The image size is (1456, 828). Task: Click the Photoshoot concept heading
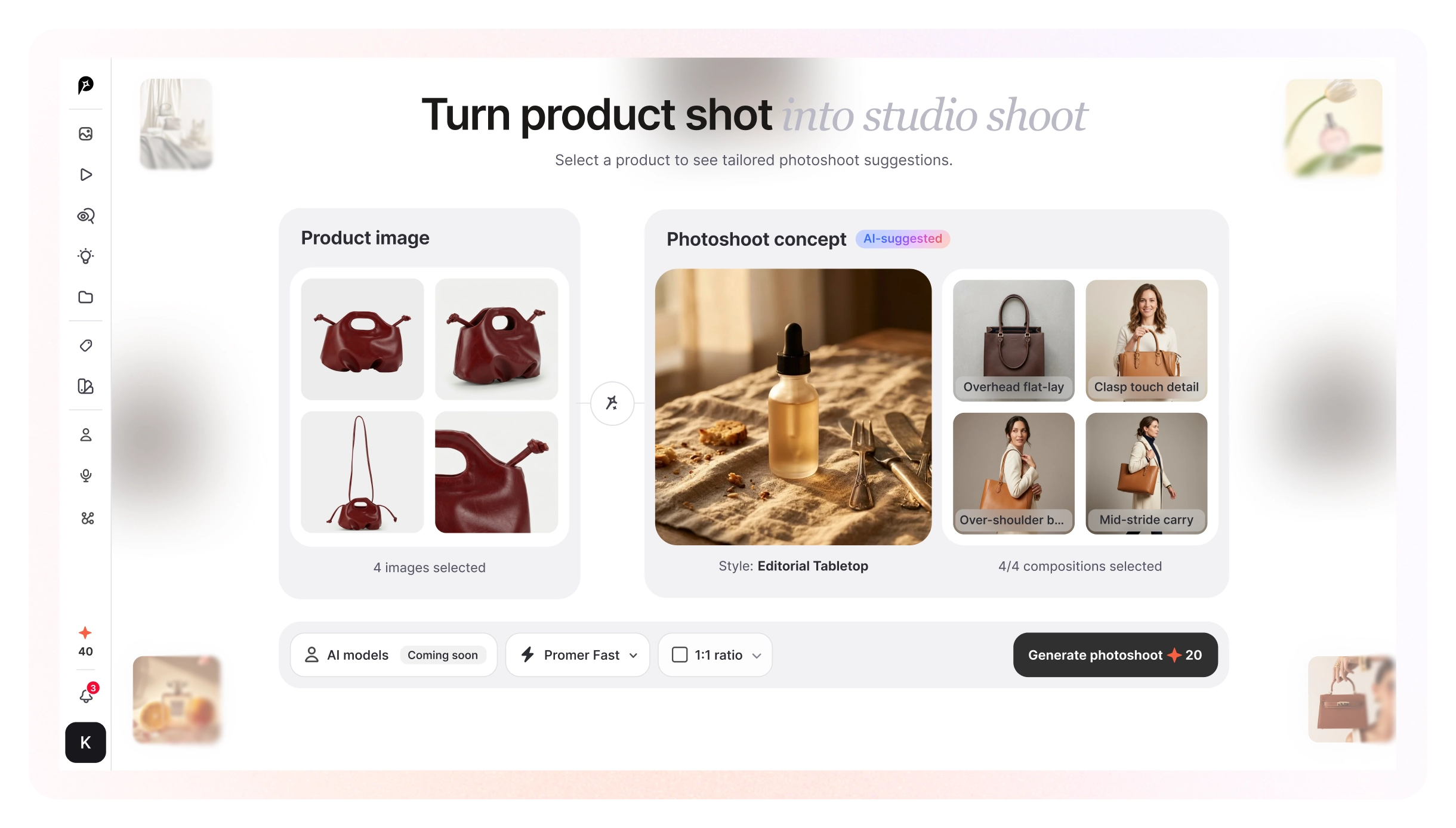[x=756, y=239]
